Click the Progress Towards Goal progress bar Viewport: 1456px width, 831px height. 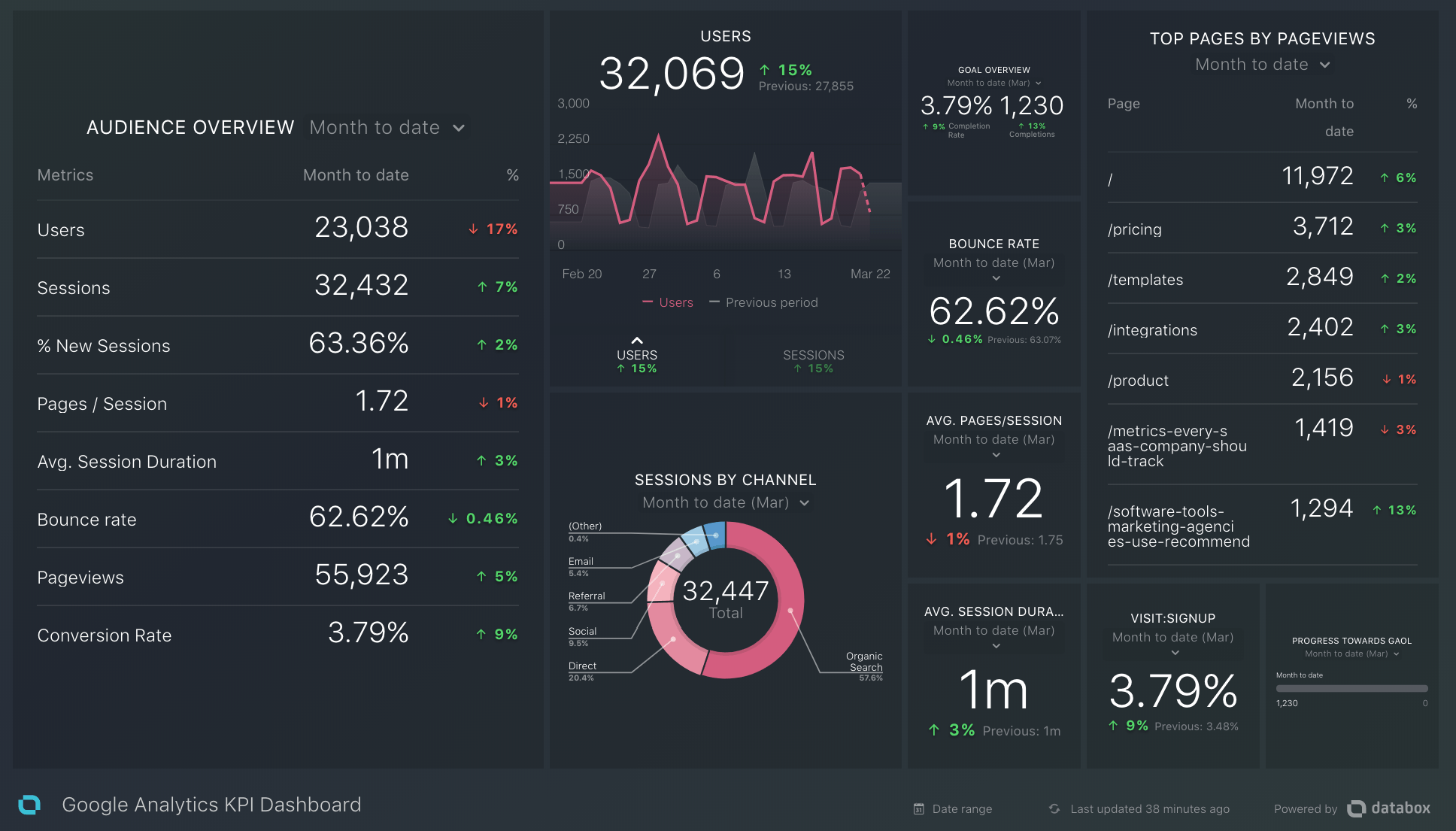[x=1351, y=688]
